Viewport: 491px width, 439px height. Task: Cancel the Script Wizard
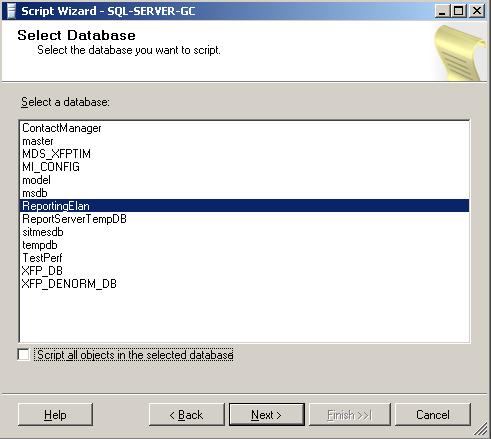coord(433,415)
